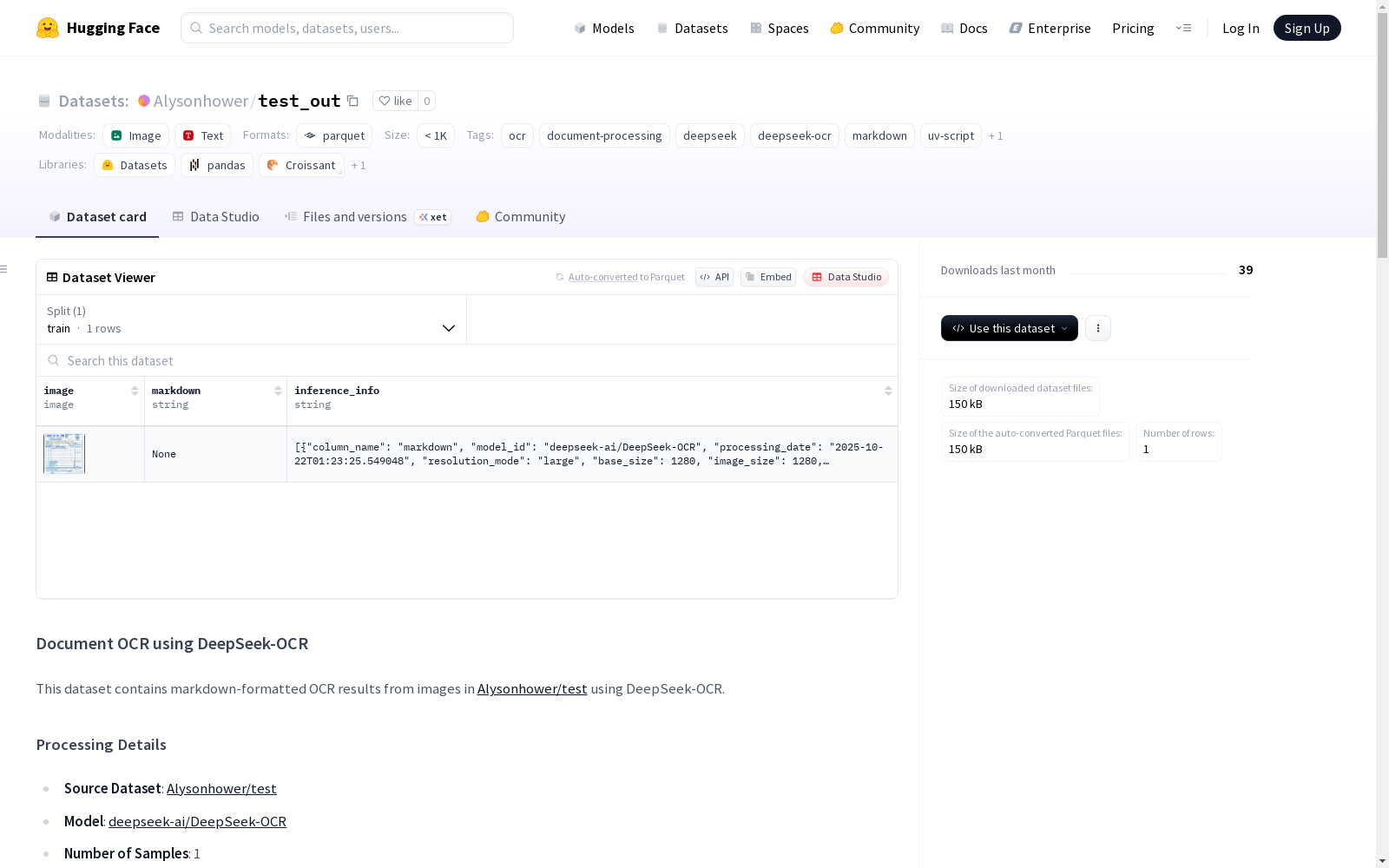Click the left sidebar outline toggle icon
The height and width of the screenshot is (868, 1389).
[4, 269]
